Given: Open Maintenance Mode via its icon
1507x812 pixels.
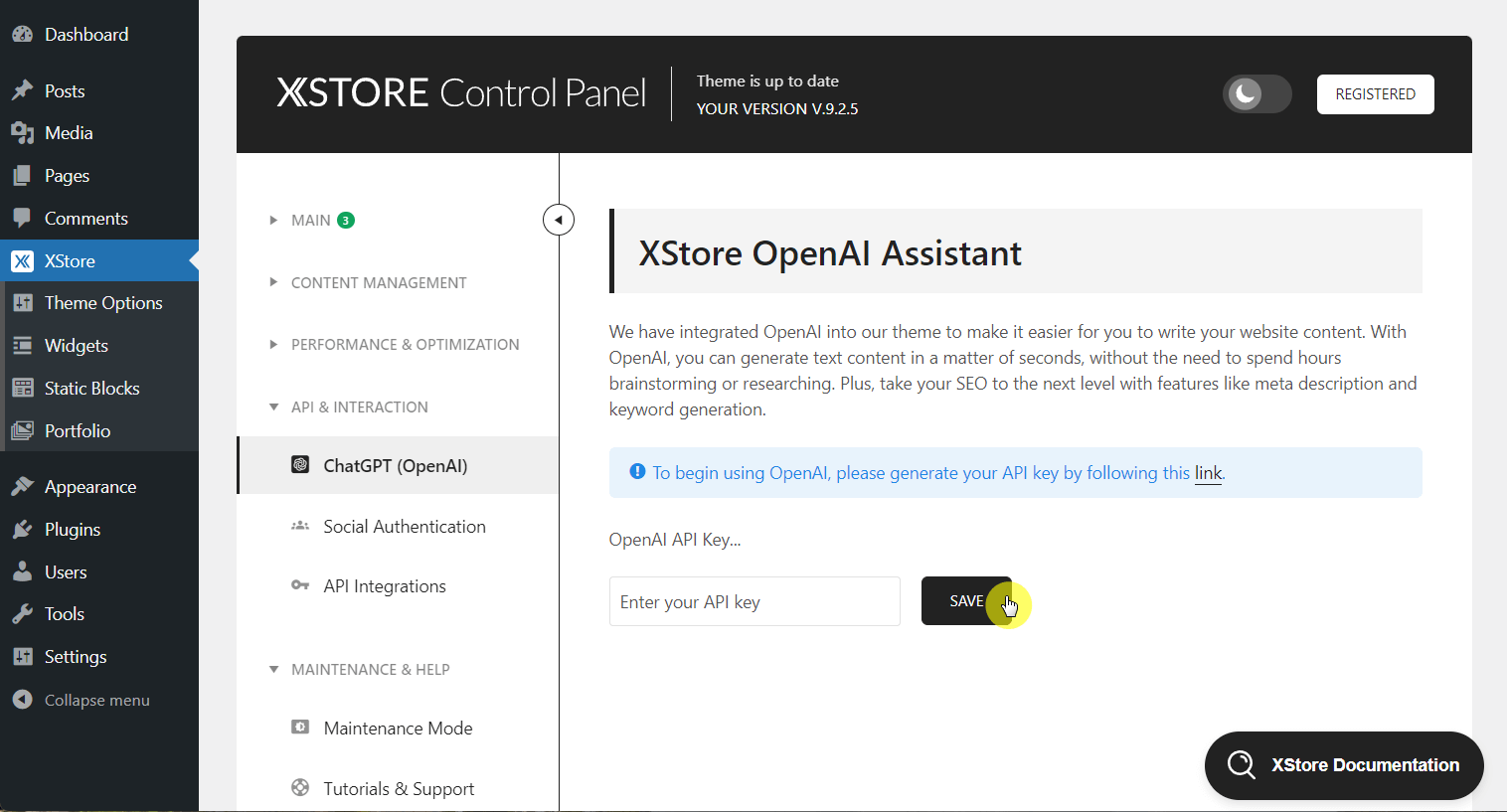Looking at the screenshot, I should [x=300, y=728].
